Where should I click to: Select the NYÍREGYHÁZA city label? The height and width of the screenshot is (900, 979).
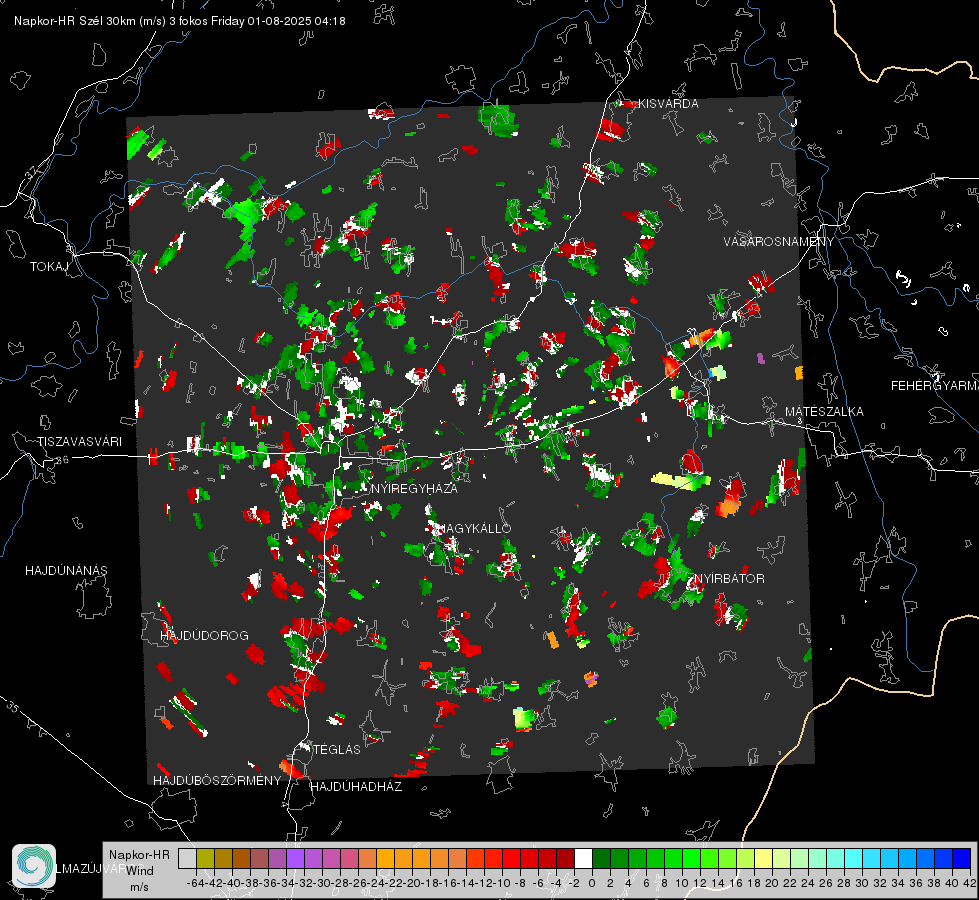[414, 488]
